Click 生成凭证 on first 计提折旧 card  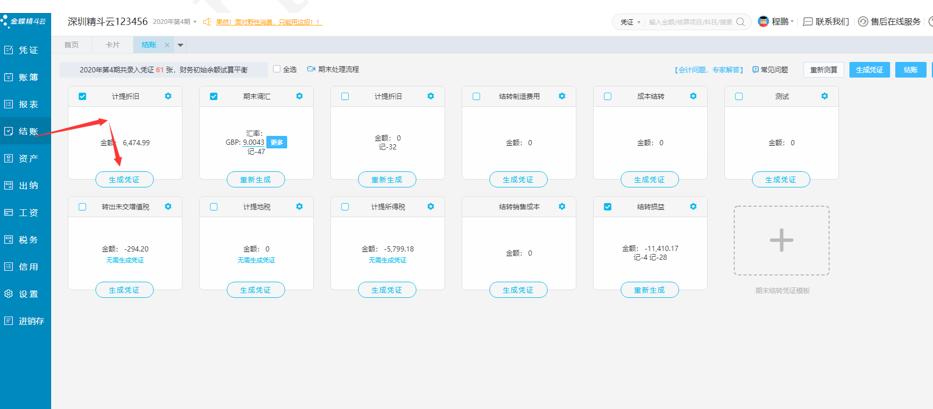(124, 179)
